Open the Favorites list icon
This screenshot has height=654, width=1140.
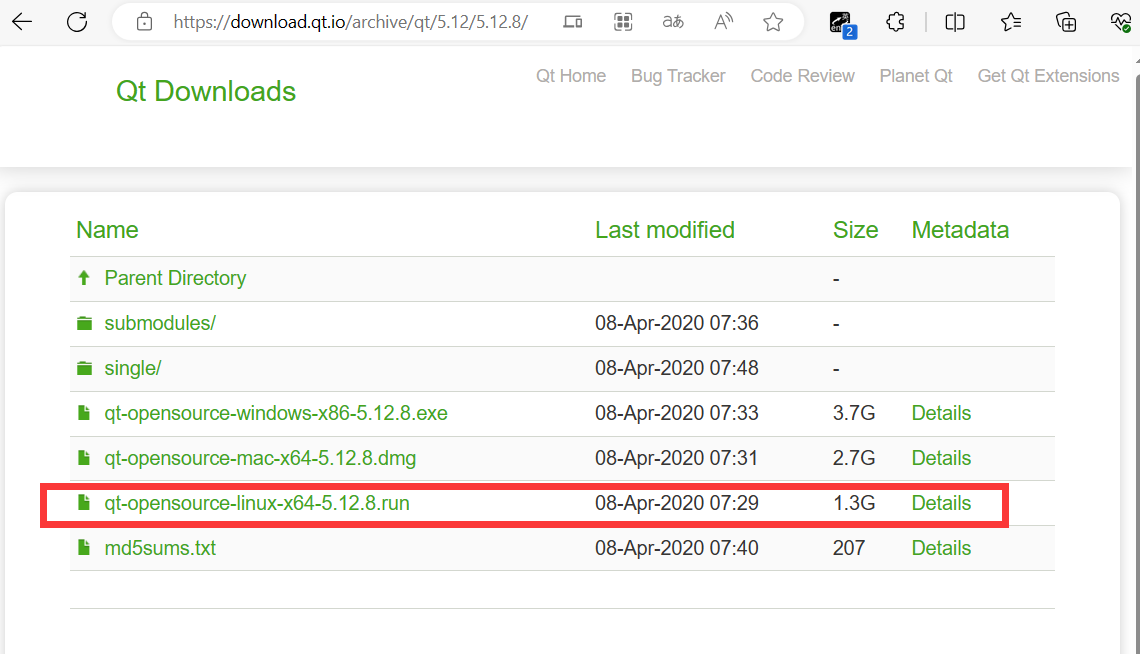(x=1011, y=22)
